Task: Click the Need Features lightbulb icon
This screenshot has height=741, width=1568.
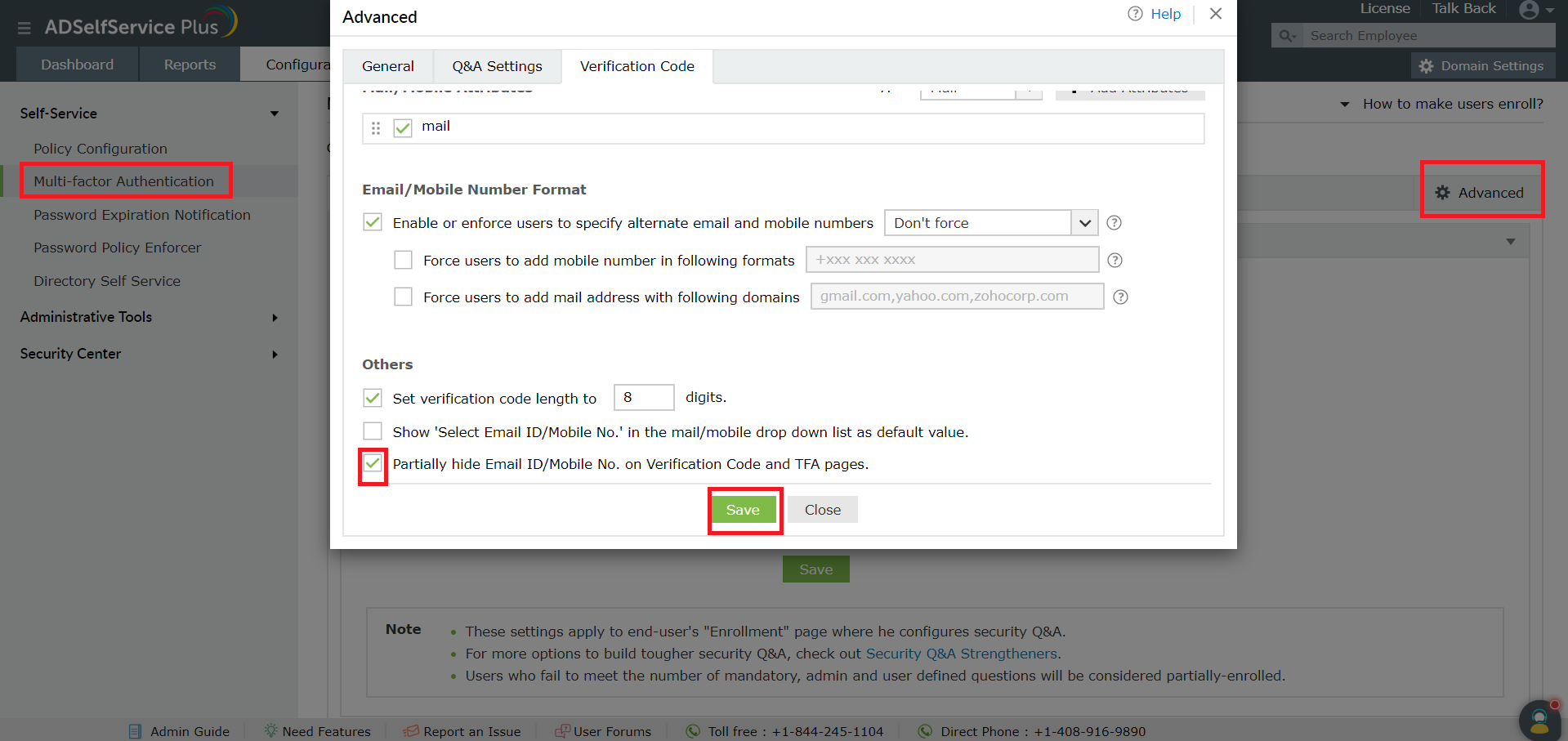Action: coord(270,731)
